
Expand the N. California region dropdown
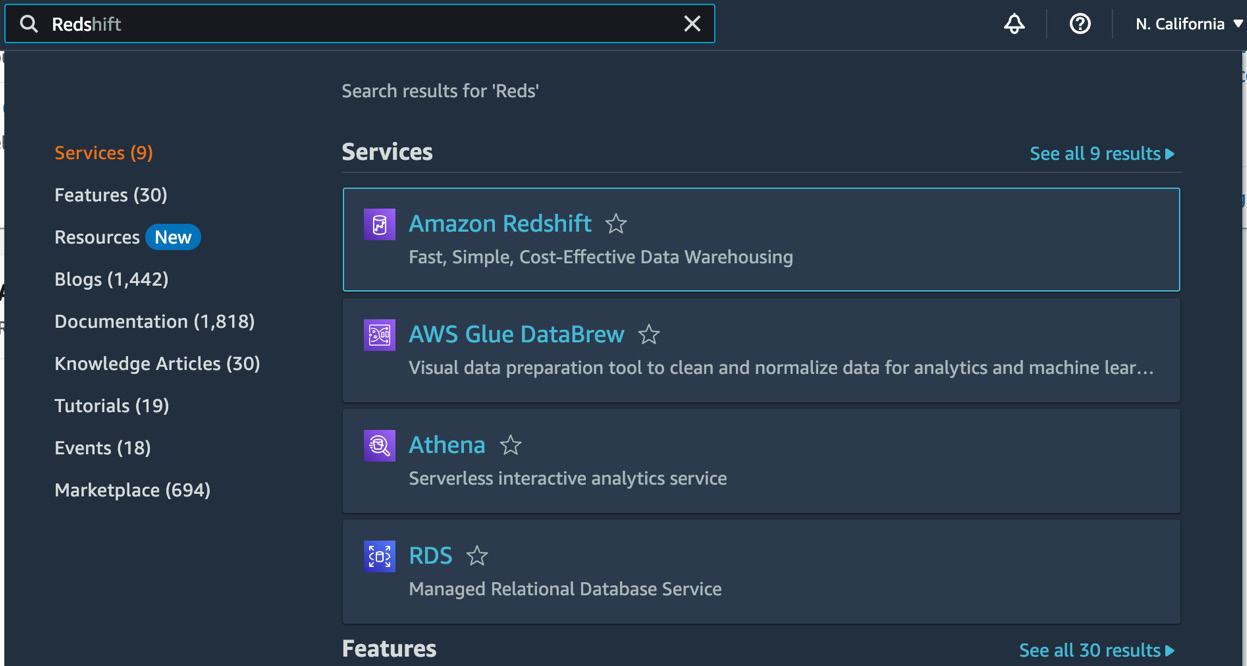tap(1189, 24)
